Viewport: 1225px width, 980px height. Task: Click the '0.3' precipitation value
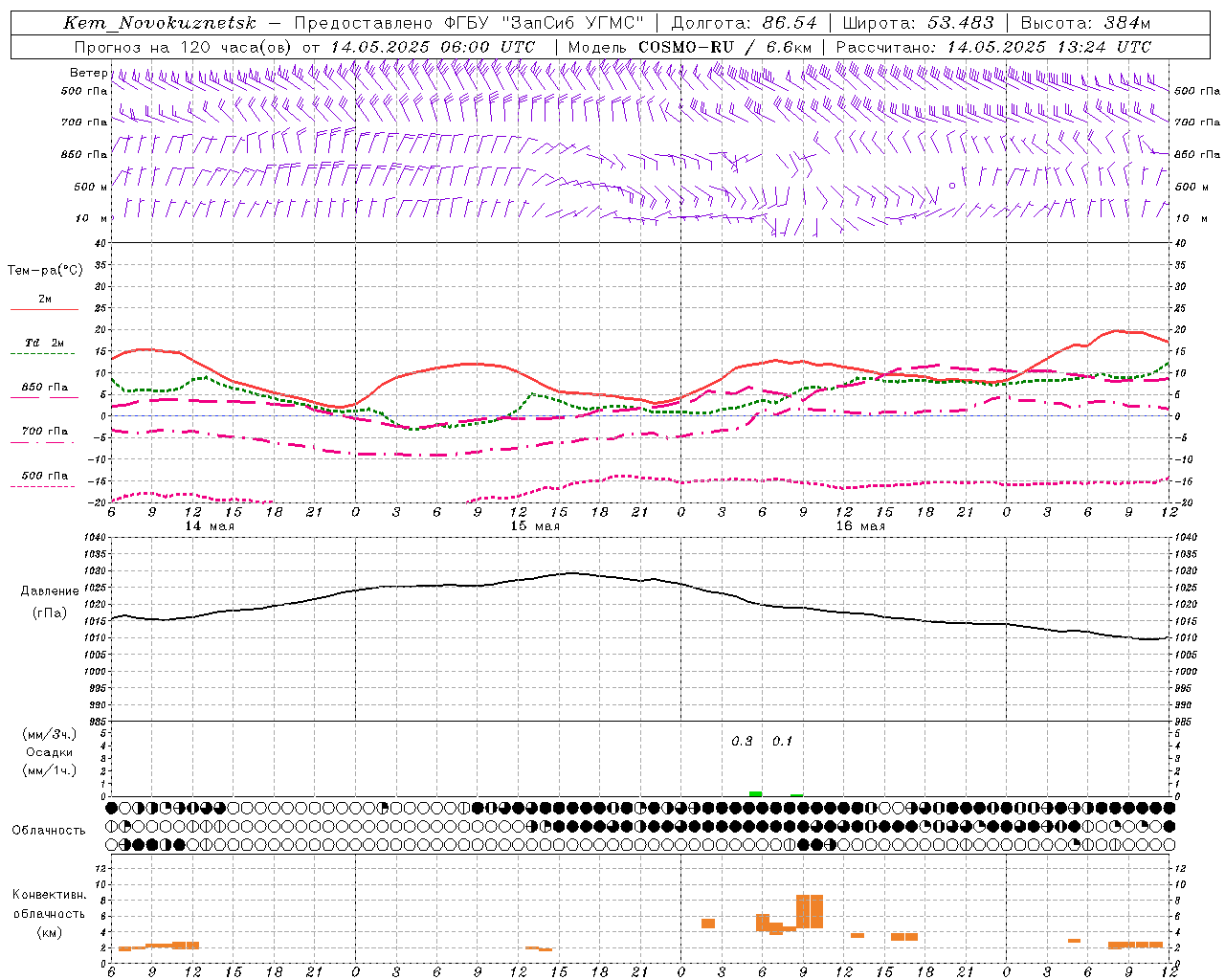pyautogui.click(x=742, y=742)
